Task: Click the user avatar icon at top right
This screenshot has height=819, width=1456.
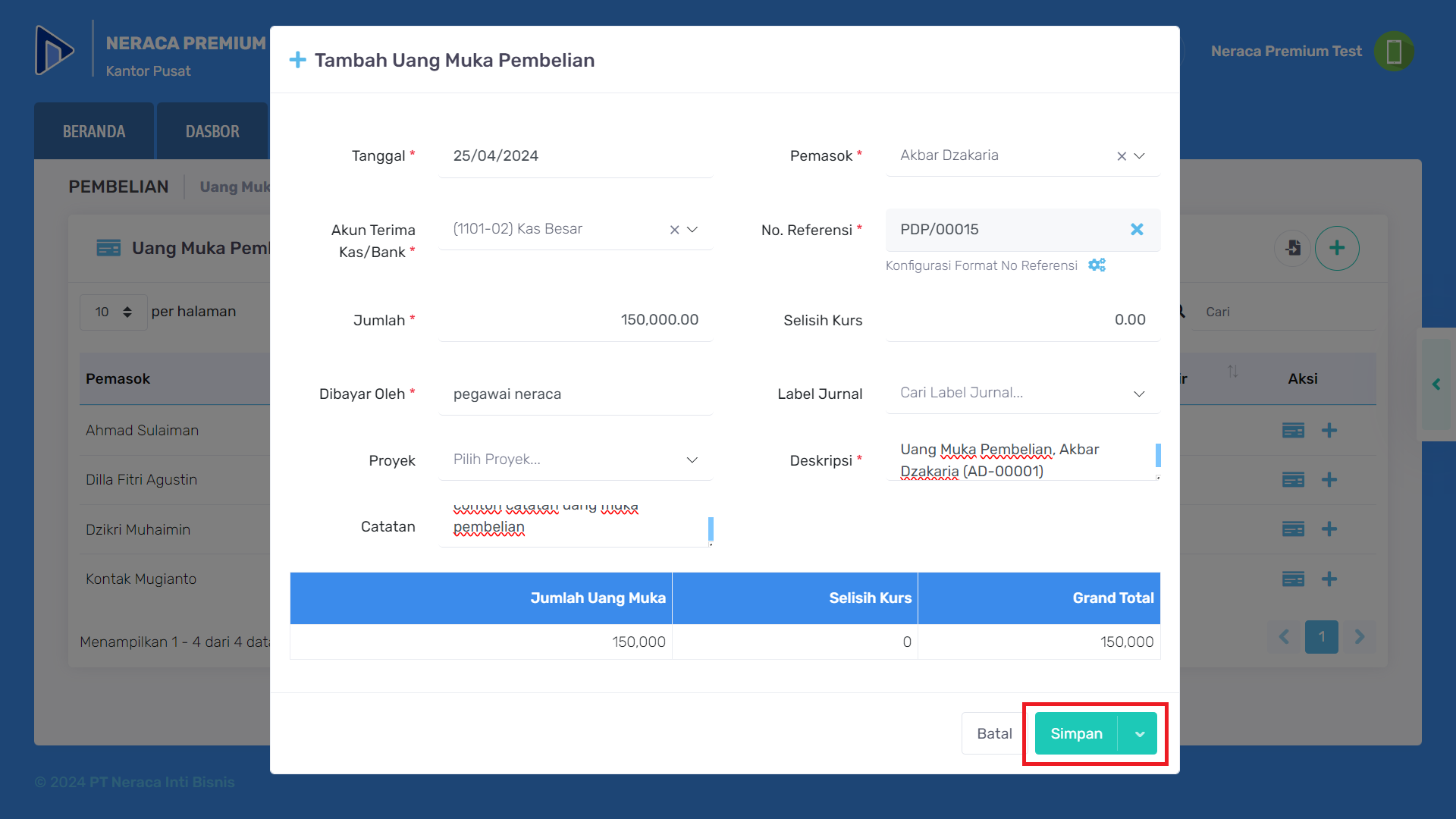Action: (x=1393, y=52)
